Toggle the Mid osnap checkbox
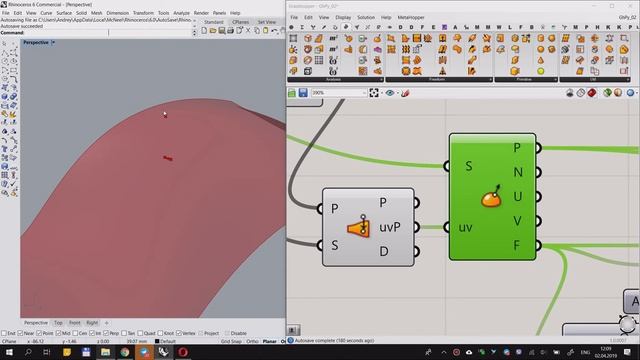This screenshot has width=640, height=360. click(x=58, y=333)
